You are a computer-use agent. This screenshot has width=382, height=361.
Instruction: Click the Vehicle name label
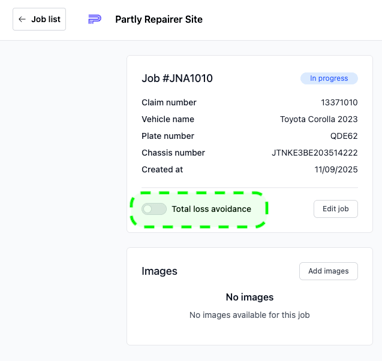168,119
